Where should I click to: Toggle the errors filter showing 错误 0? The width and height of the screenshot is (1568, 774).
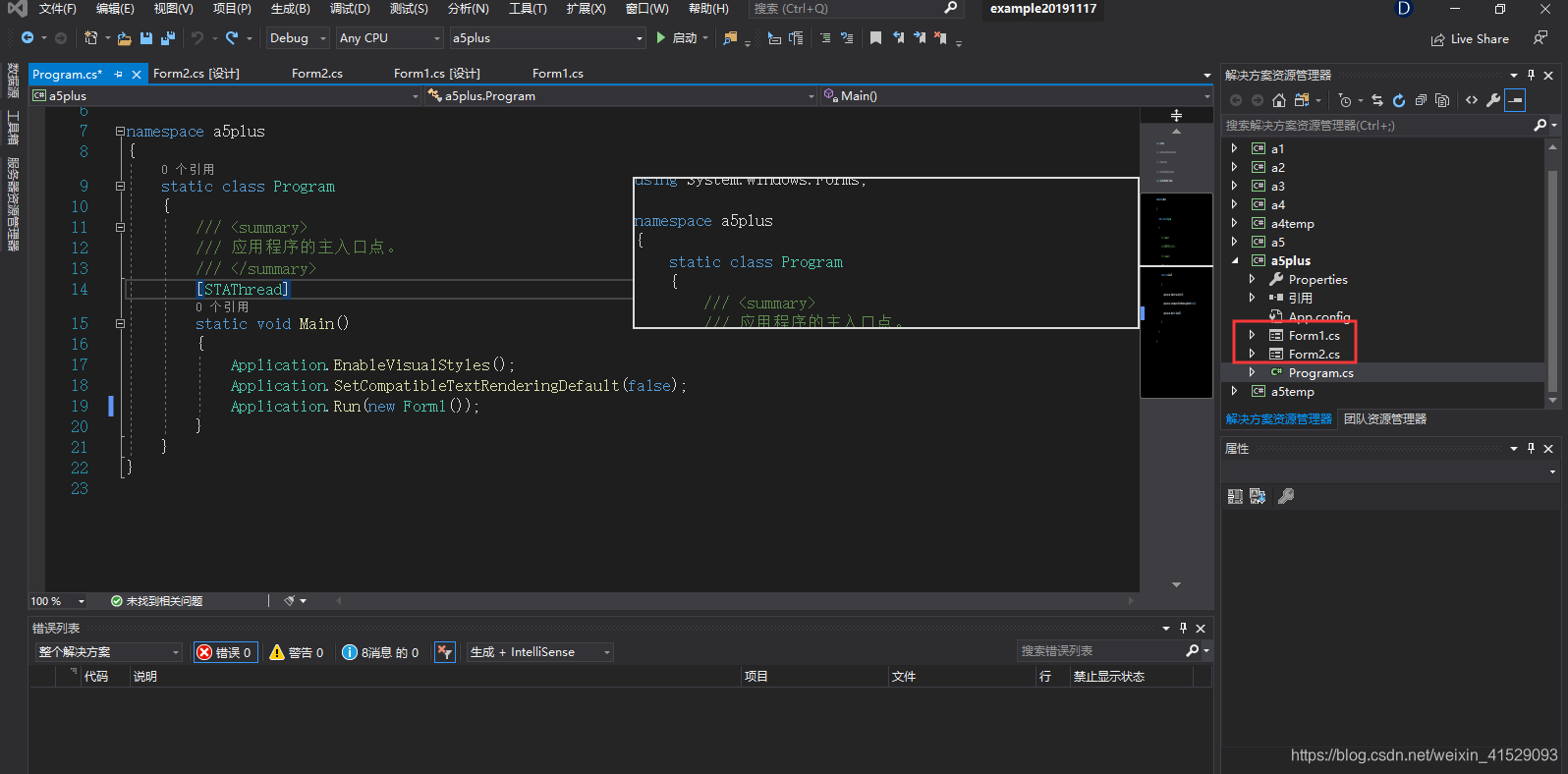[x=225, y=652]
